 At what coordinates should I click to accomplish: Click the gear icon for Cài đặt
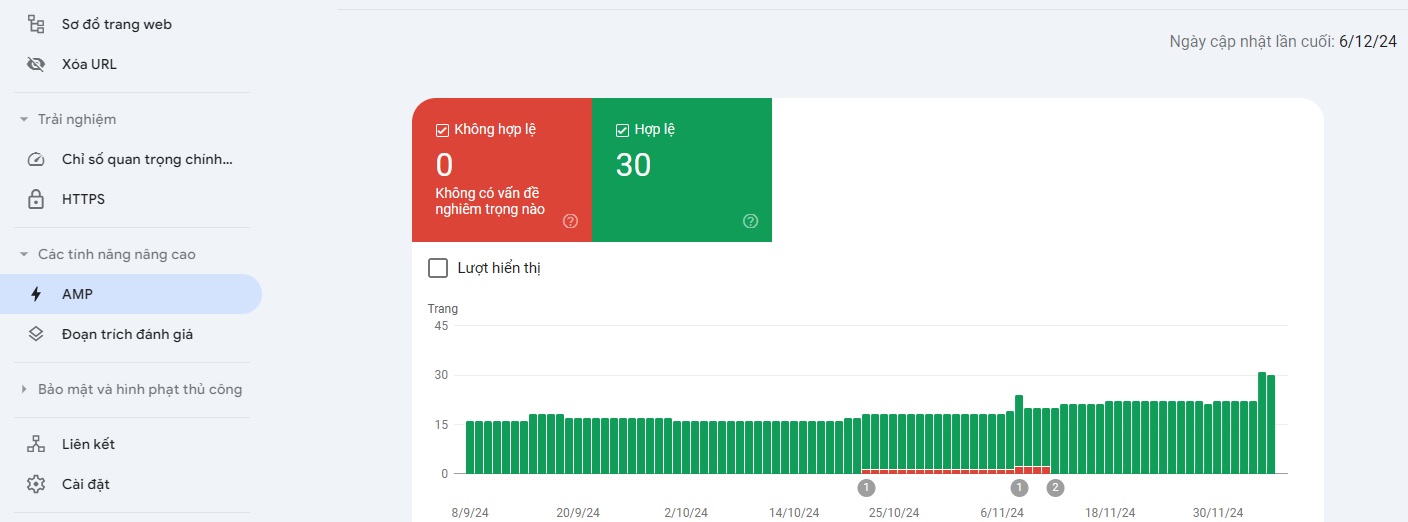(36, 484)
